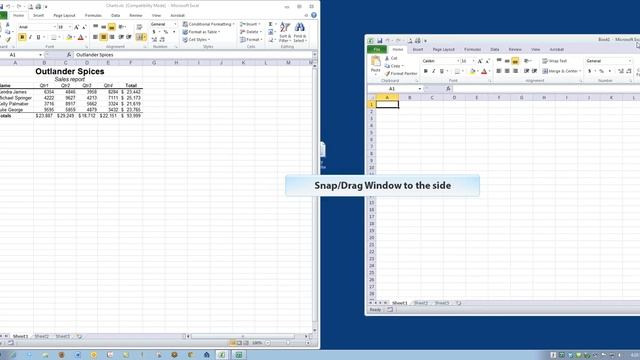Click Increase Font Size in right Book2 window
Viewport: 640px width, 360px height.
pos(480,61)
